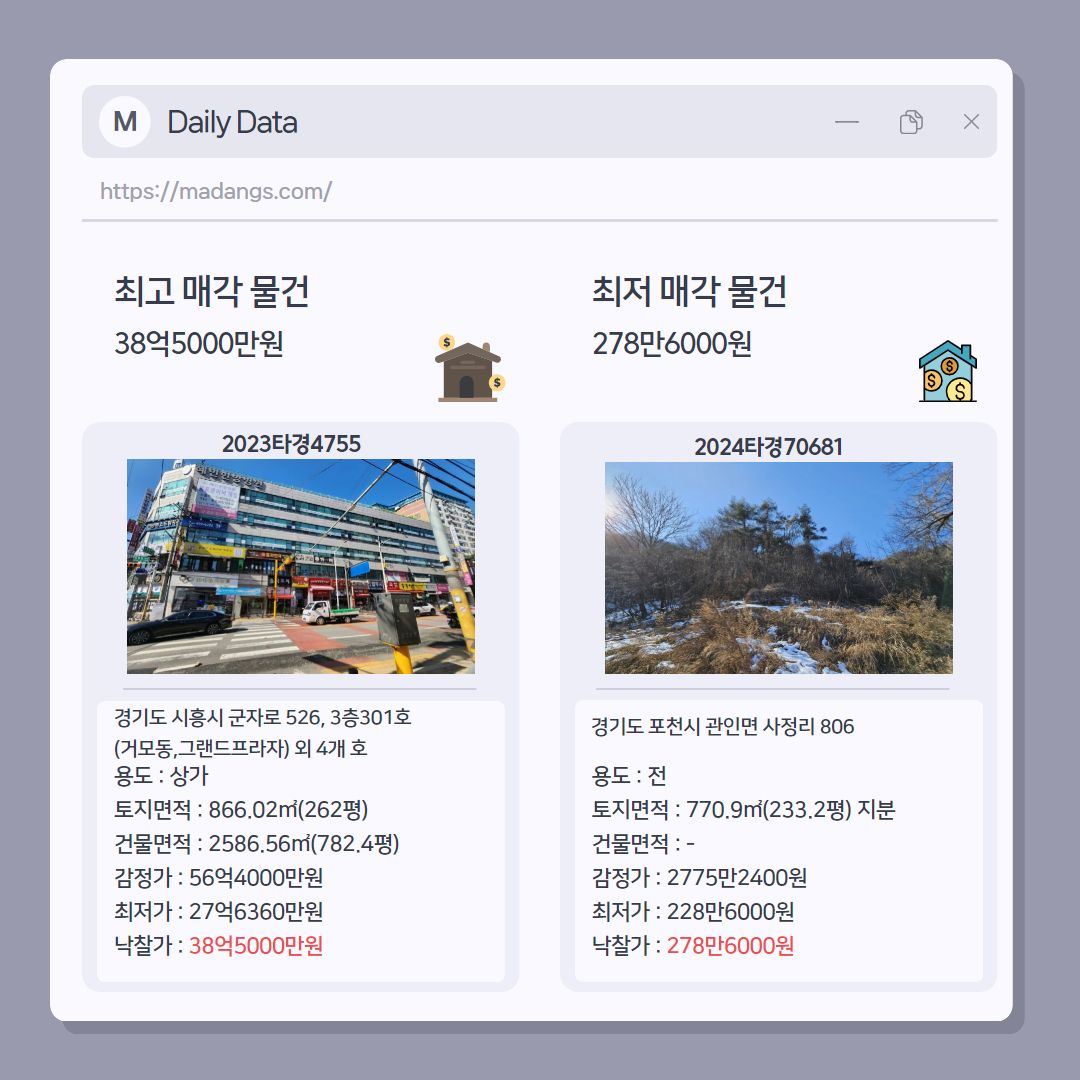The image size is (1080, 1080).
Task: Click the brown house with coins icon
Action: click(x=470, y=368)
